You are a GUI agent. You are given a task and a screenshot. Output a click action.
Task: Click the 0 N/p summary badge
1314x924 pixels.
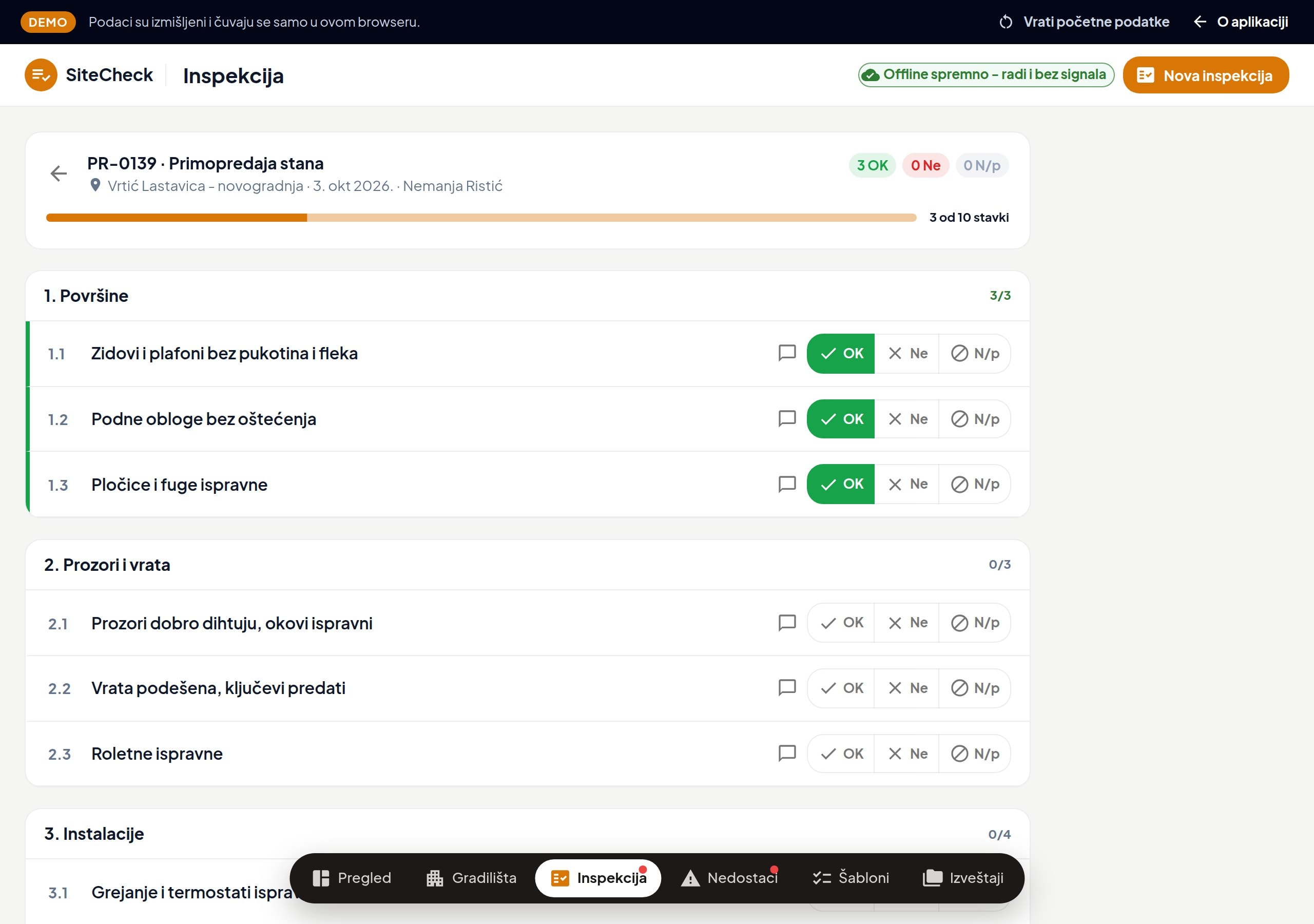point(981,166)
